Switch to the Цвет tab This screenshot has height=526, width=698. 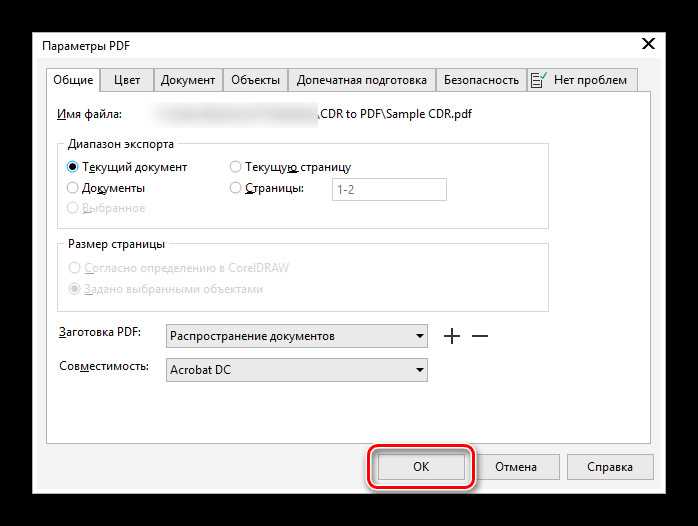(127, 80)
